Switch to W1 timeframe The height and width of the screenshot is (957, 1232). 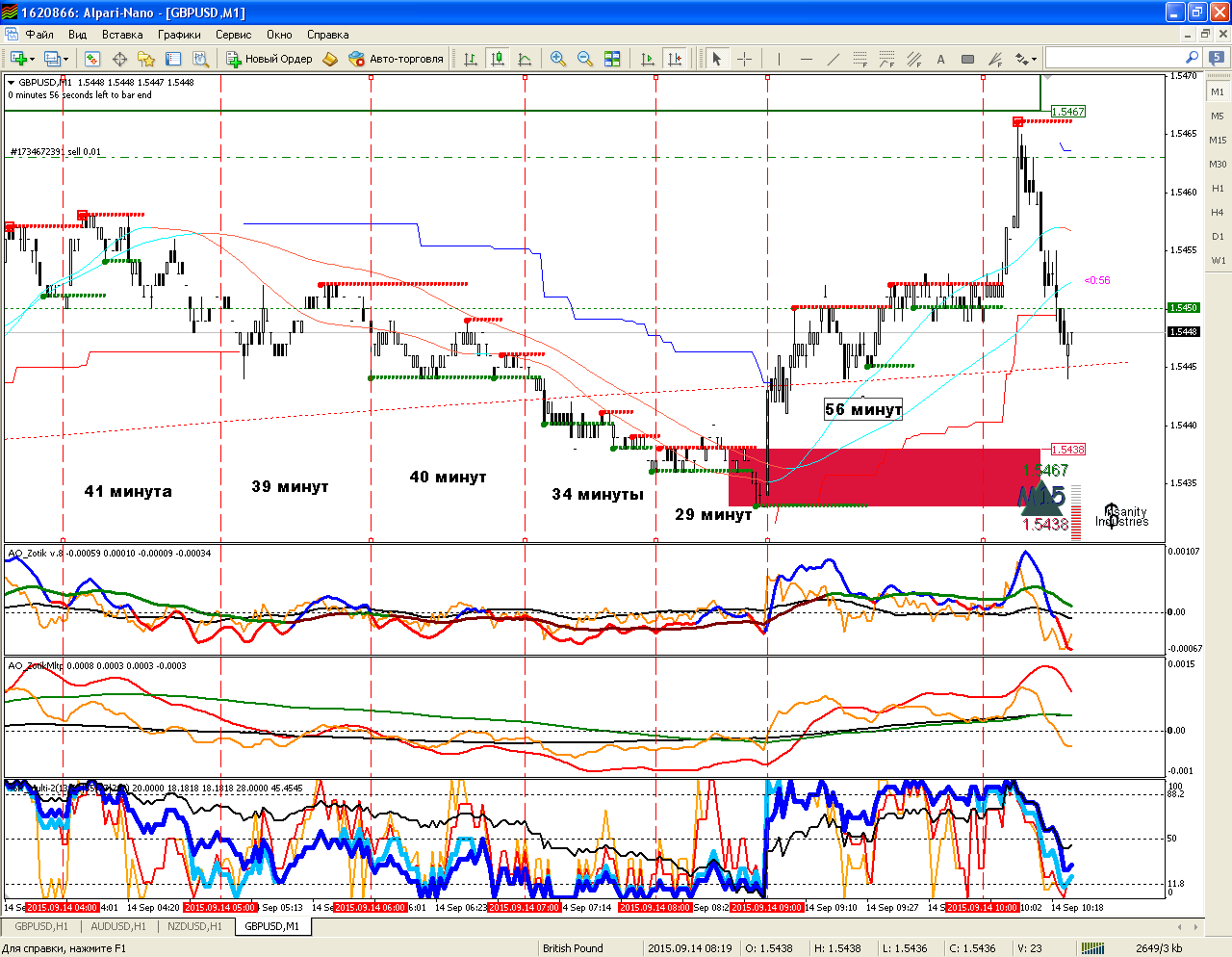pos(1218,261)
